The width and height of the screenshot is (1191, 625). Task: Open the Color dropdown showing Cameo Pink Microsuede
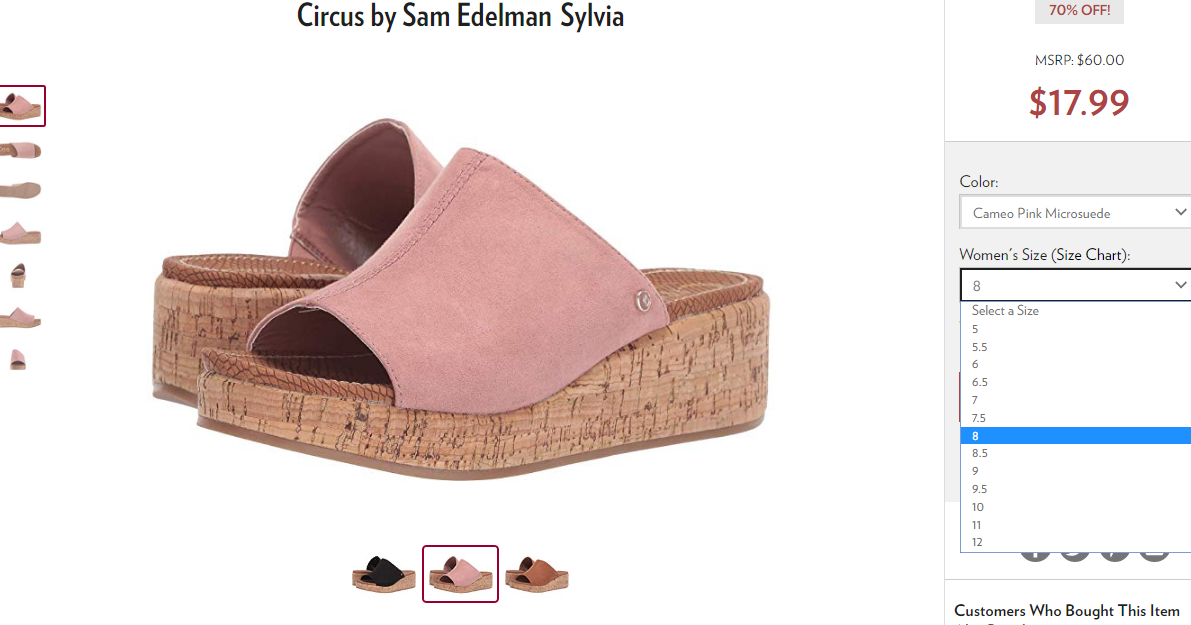(x=1076, y=213)
